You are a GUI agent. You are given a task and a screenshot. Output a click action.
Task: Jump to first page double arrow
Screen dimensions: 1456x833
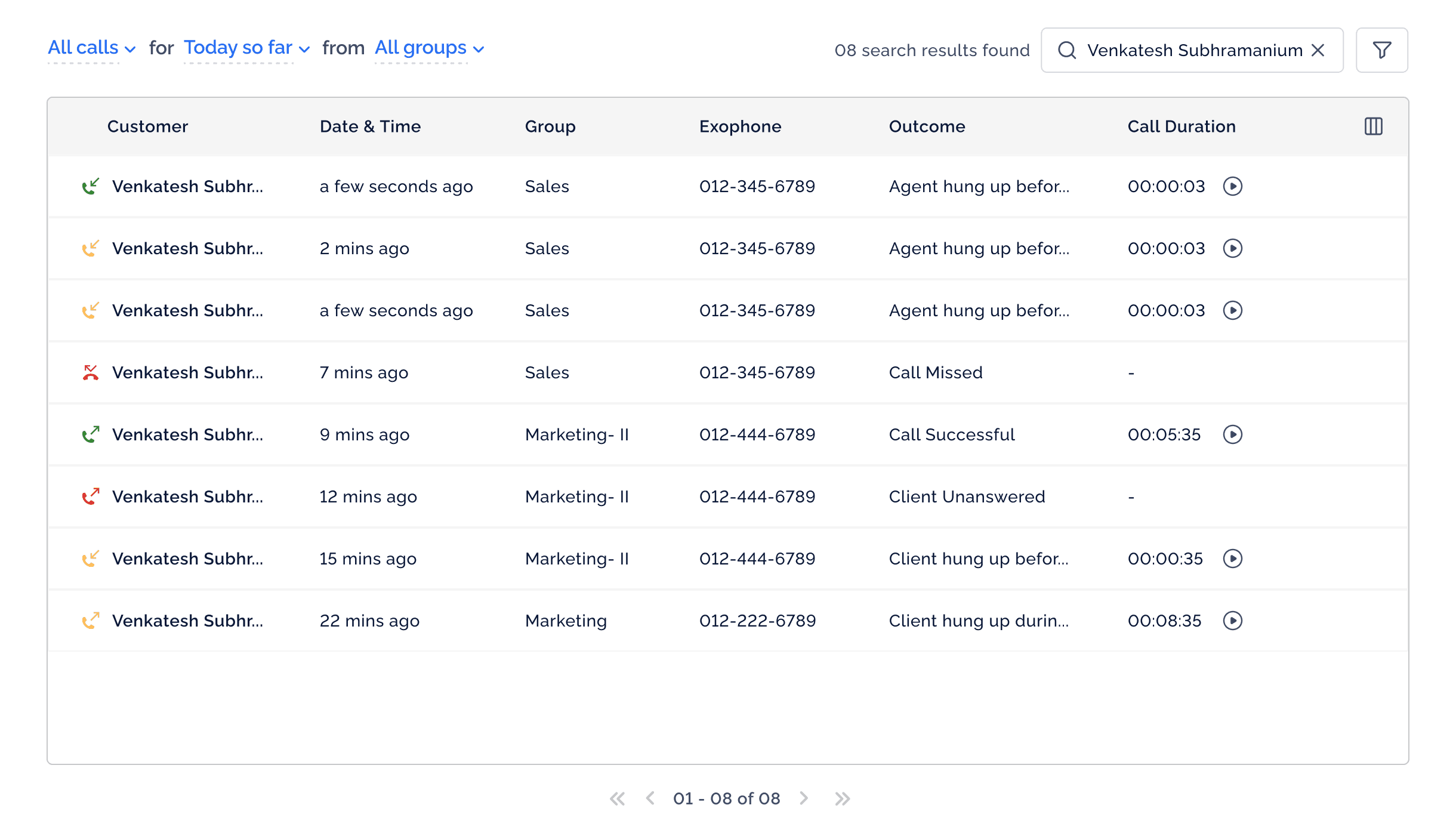point(617,798)
